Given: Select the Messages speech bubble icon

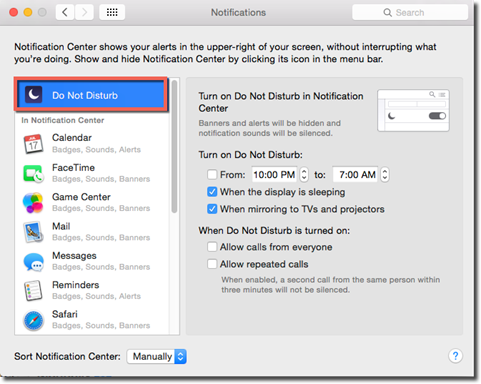Looking at the screenshot, I should pos(33,262).
